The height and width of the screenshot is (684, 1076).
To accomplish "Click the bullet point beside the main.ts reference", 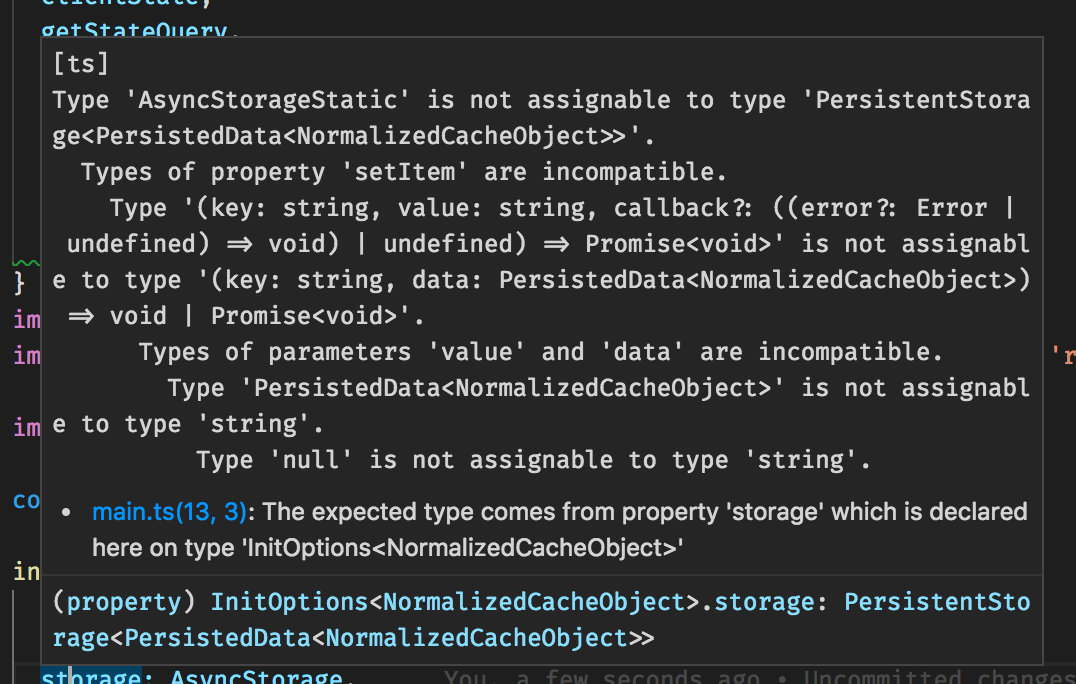I will [x=66, y=512].
